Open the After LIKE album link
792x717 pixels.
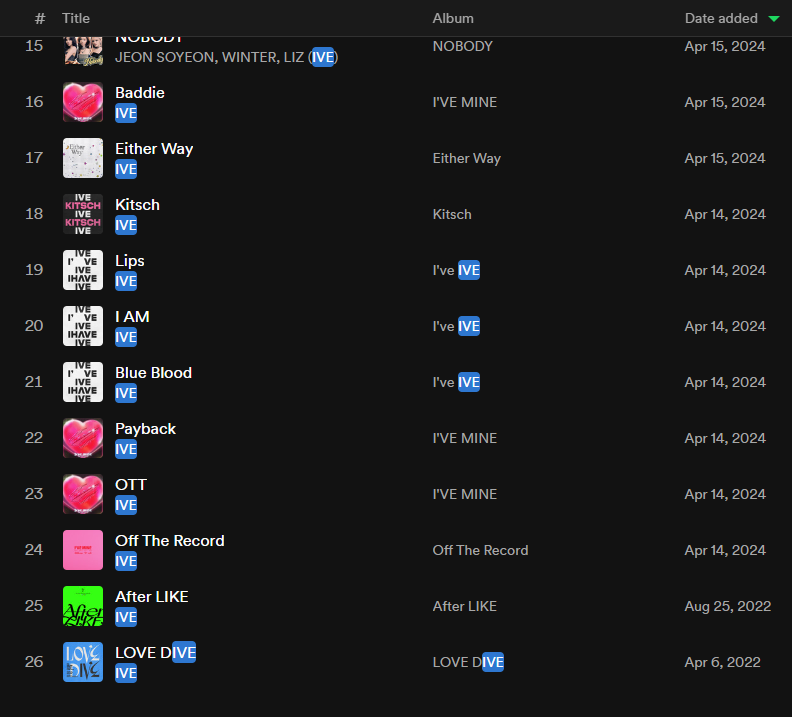[x=464, y=606]
